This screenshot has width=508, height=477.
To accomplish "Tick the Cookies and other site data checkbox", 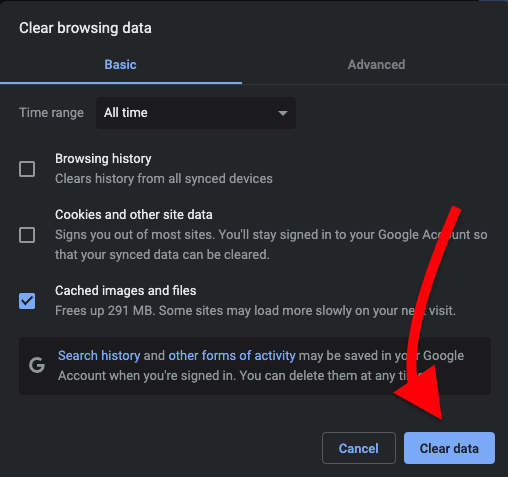I will click(27, 235).
